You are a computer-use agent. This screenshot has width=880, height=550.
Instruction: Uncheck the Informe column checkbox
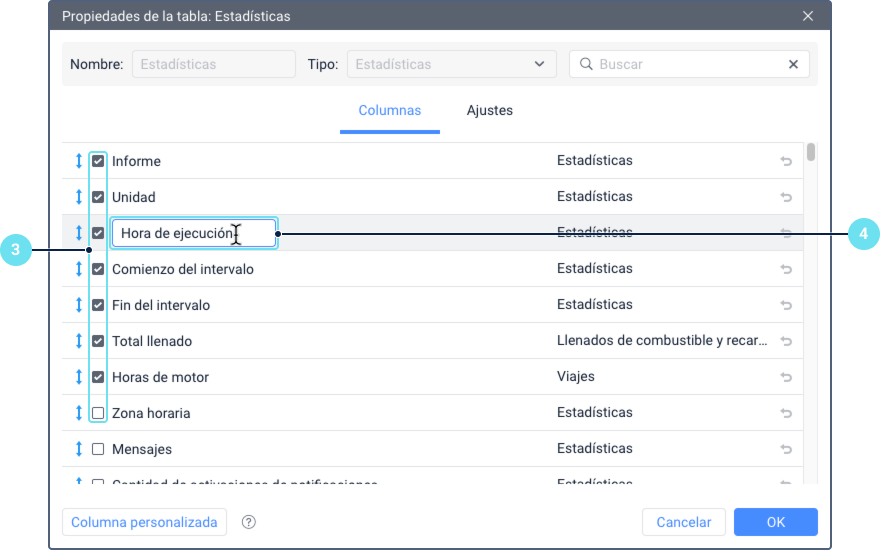pyautogui.click(x=98, y=161)
